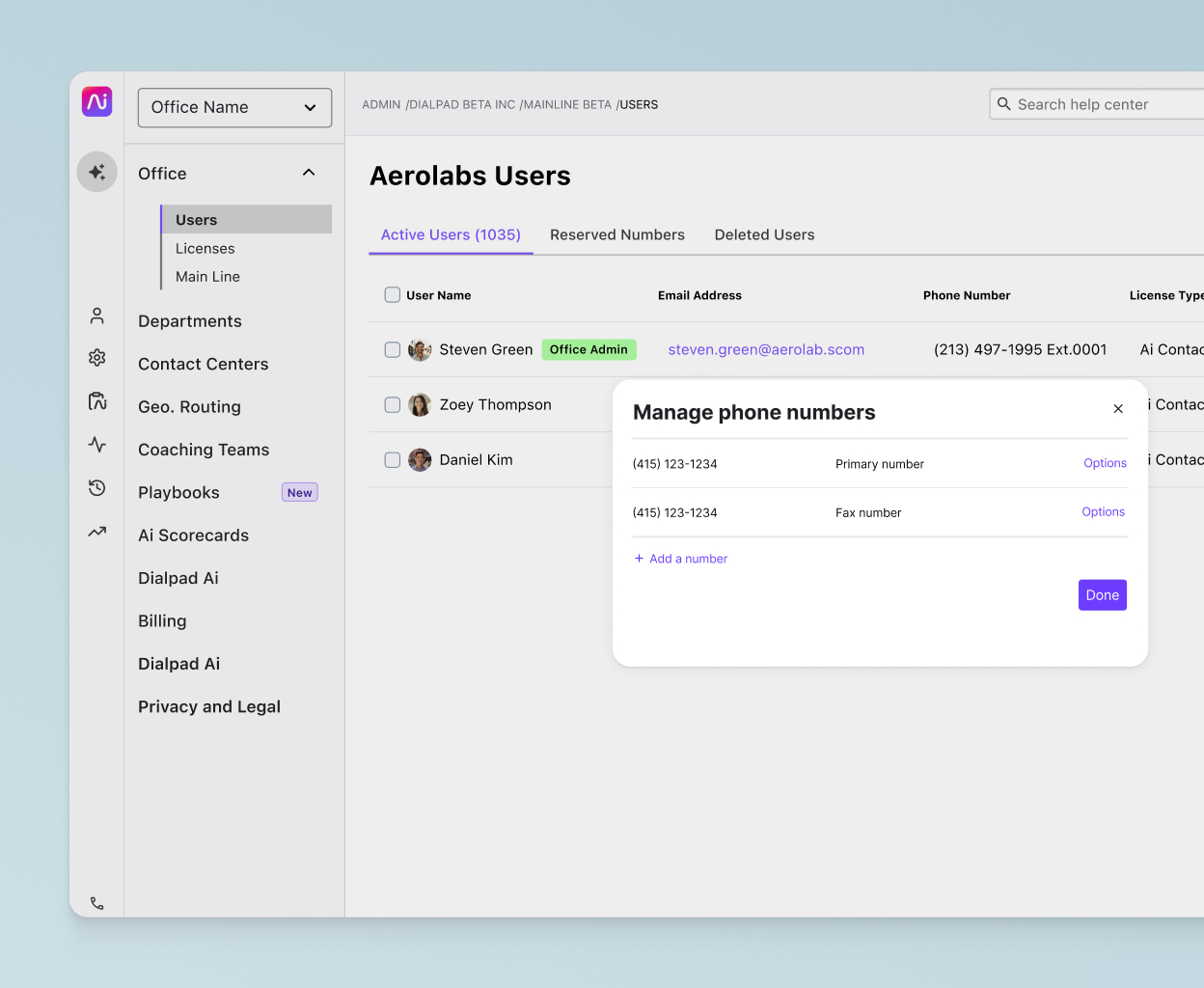The image size is (1204, 988).
Task: Select the user profile icon in sidebar
Action: [96, 316]
